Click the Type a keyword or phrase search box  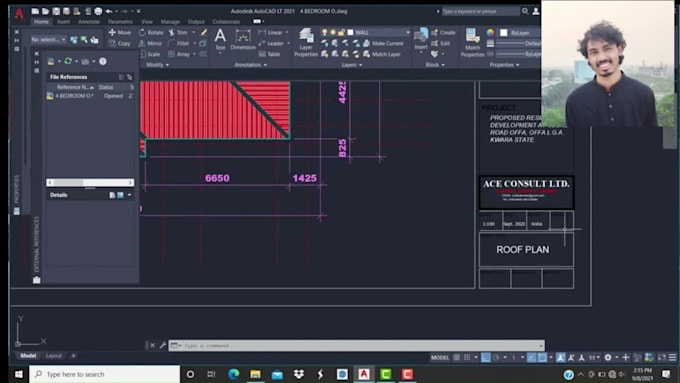(481, 11)
